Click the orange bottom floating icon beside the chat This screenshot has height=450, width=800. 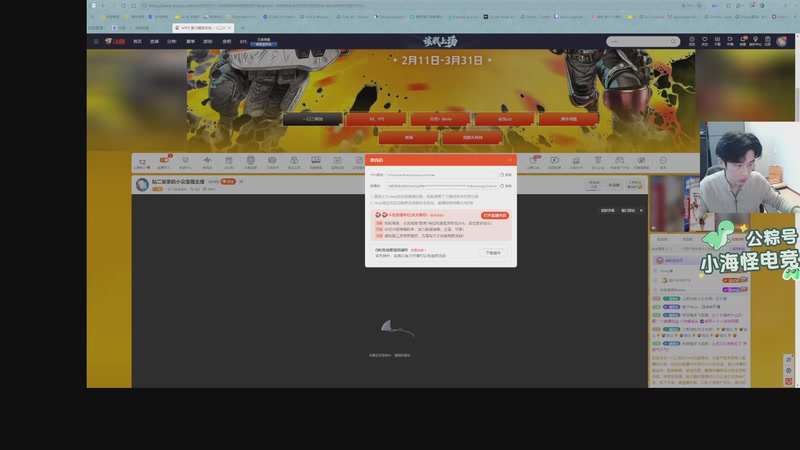pyautogui.click(x=789, y=381)
